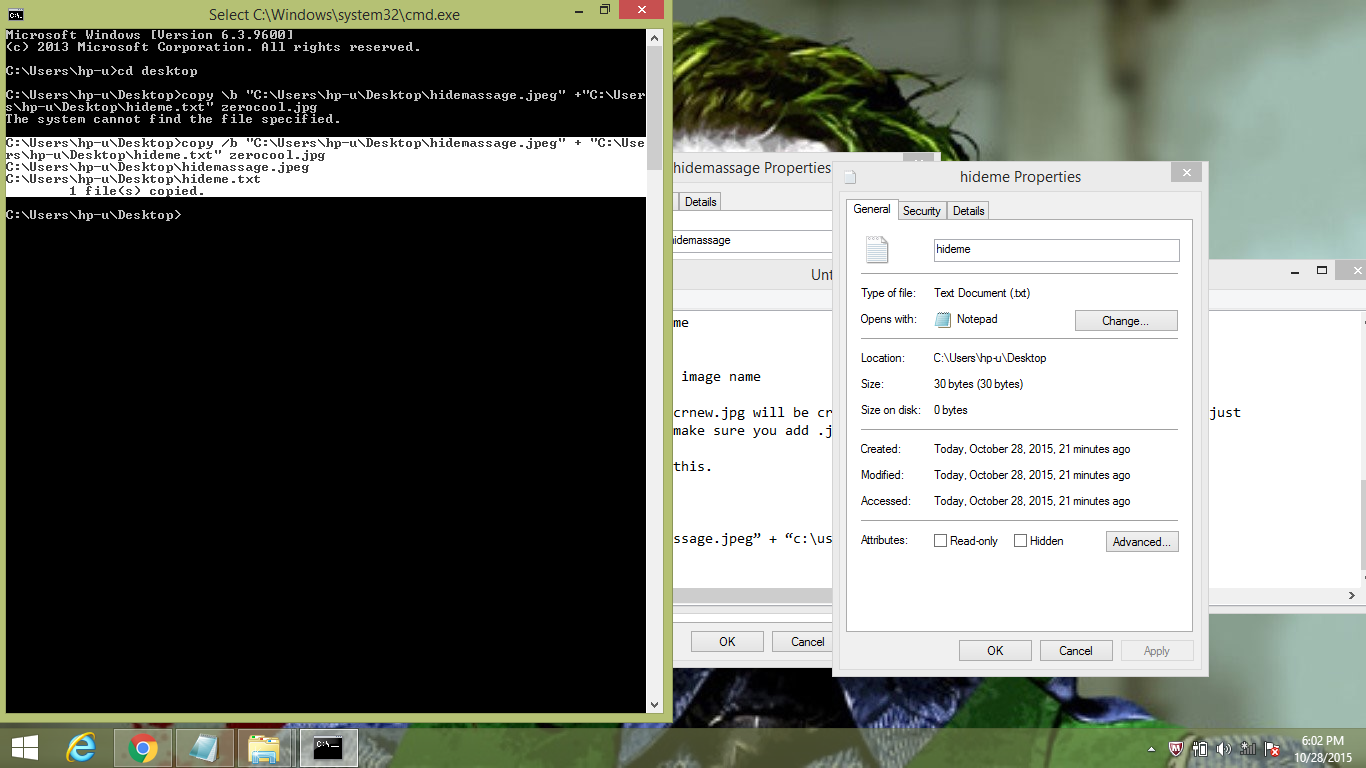The height and width of the screenshot is (768, 1366).
Task: Open the volume speaker tray icon
Action: (x=1224, y=748)
